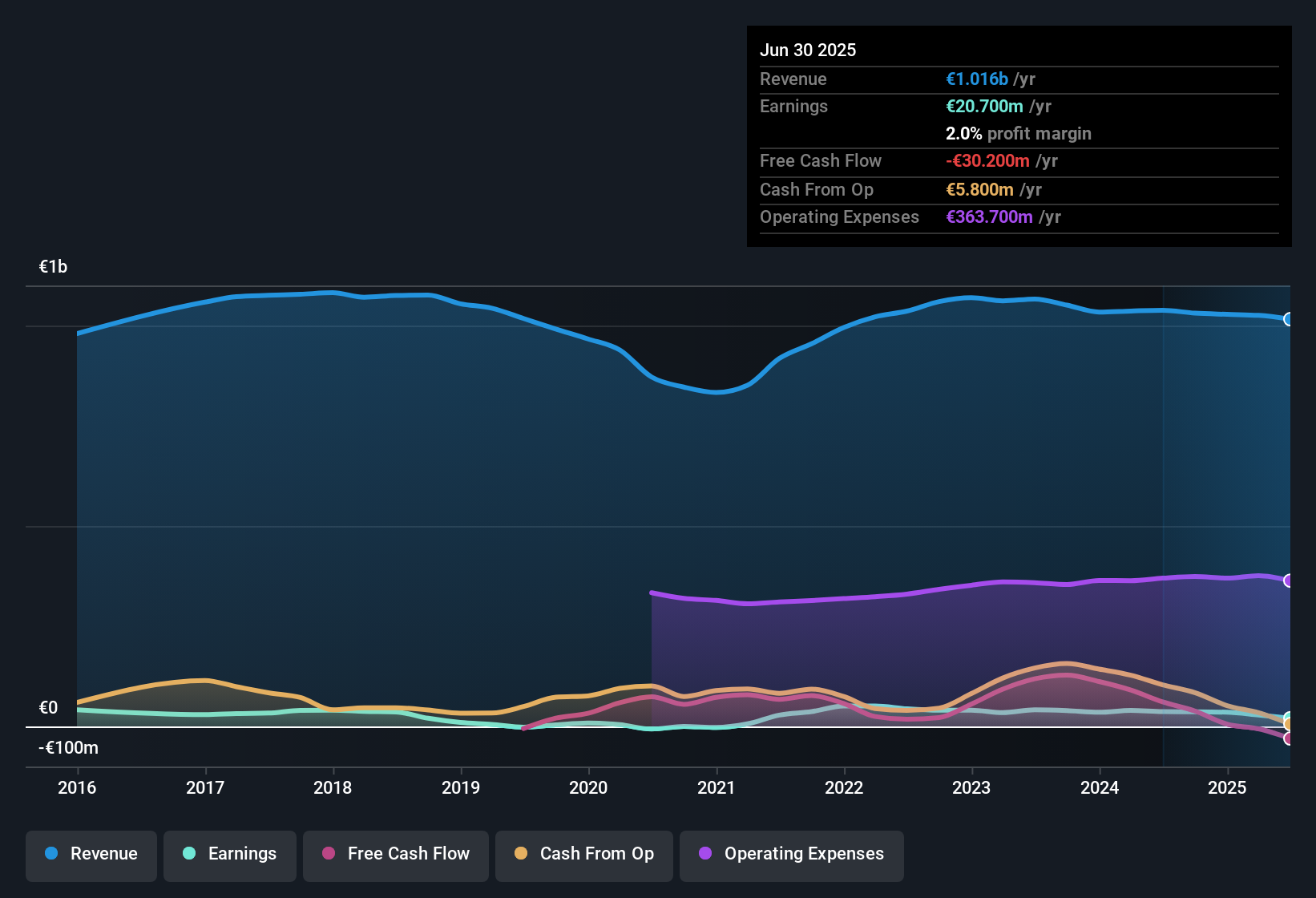Click the €1b gridline label
Viewport: 1316px width, 898px height.
point(53,265)
